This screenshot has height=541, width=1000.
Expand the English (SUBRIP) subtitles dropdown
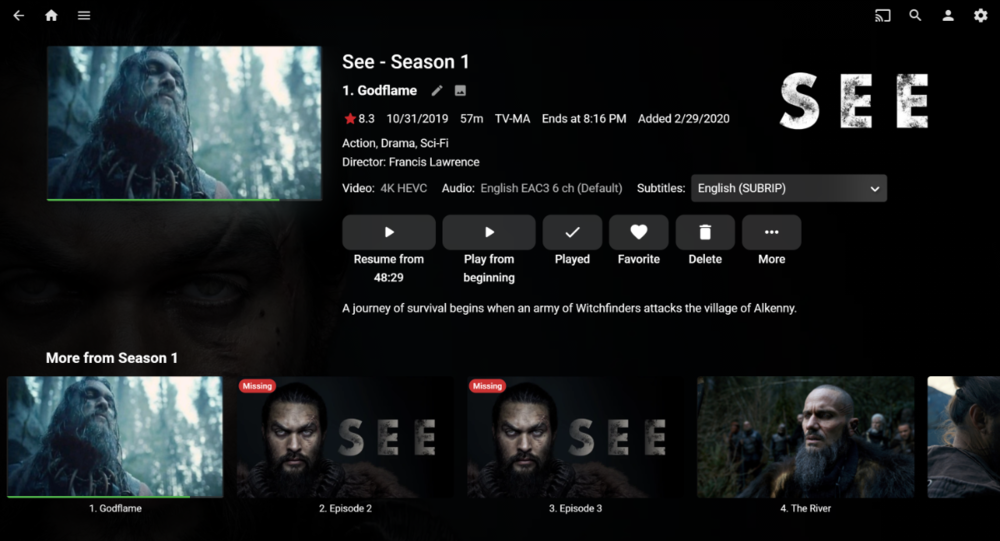[x=789, y=188]
